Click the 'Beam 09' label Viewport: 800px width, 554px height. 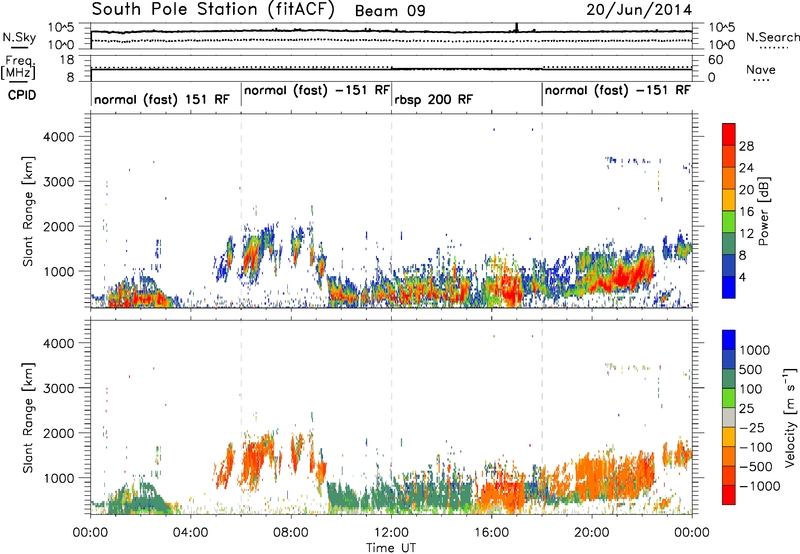coord(390,11)
